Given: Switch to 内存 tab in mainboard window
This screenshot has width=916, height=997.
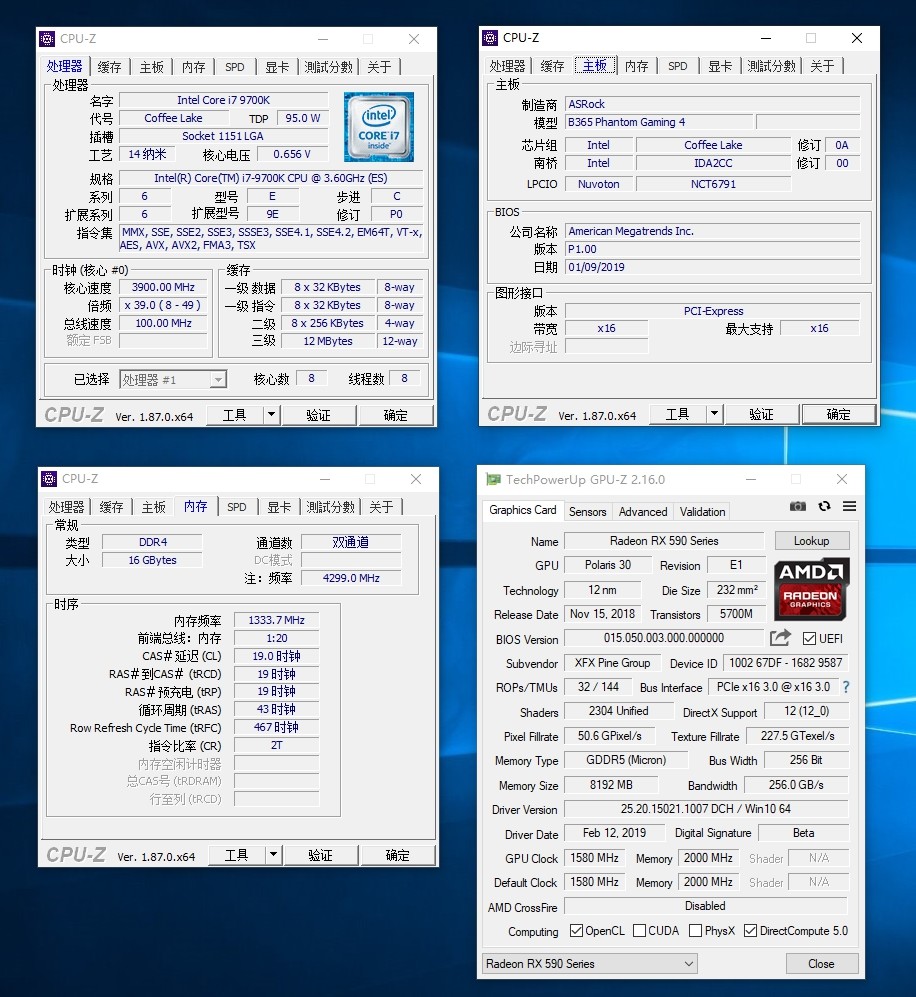Looking at the screenshot, I should (x=636, y=65).
